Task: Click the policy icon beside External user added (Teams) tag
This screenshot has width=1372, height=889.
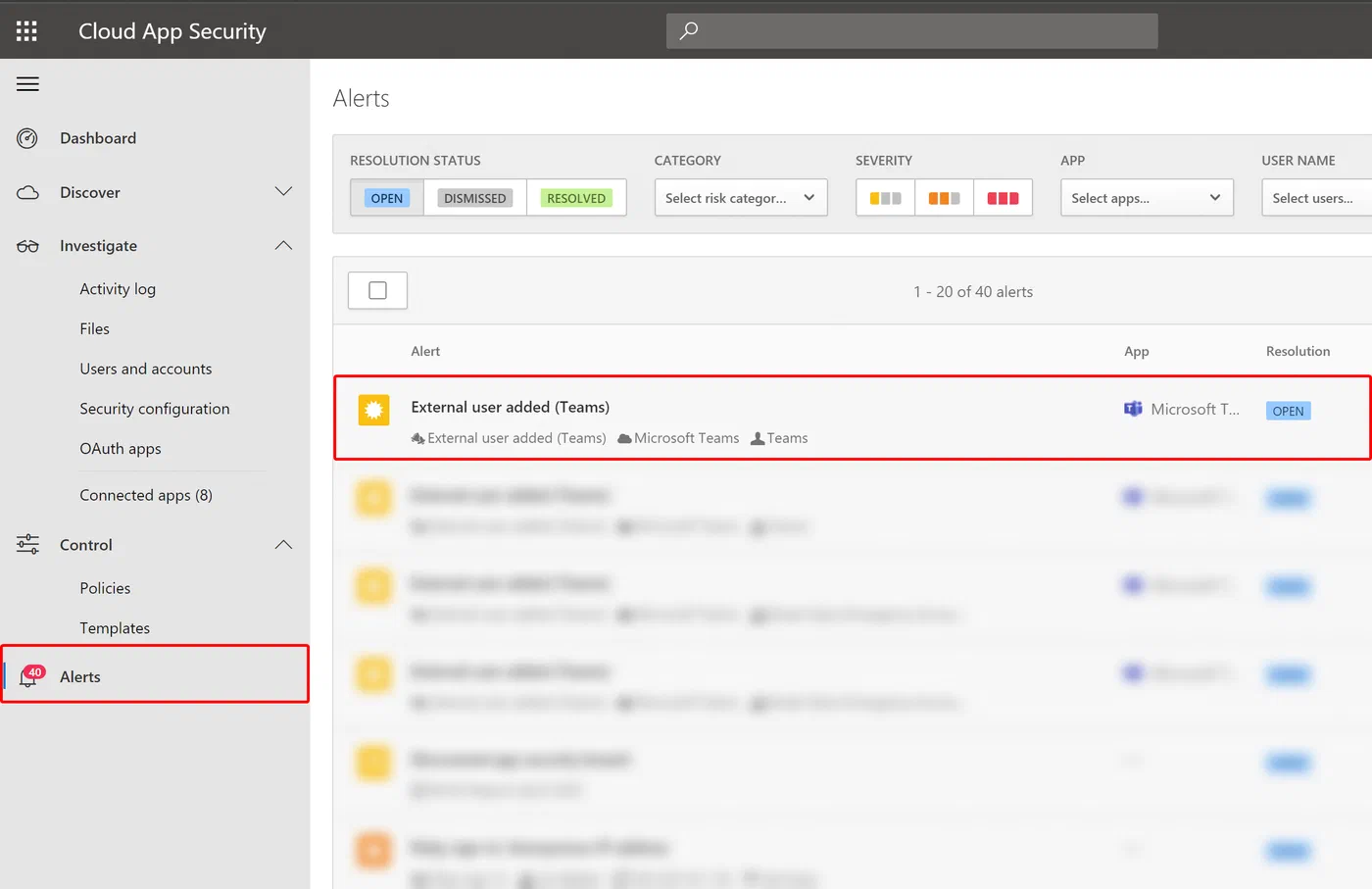Action: click(417, 438)
